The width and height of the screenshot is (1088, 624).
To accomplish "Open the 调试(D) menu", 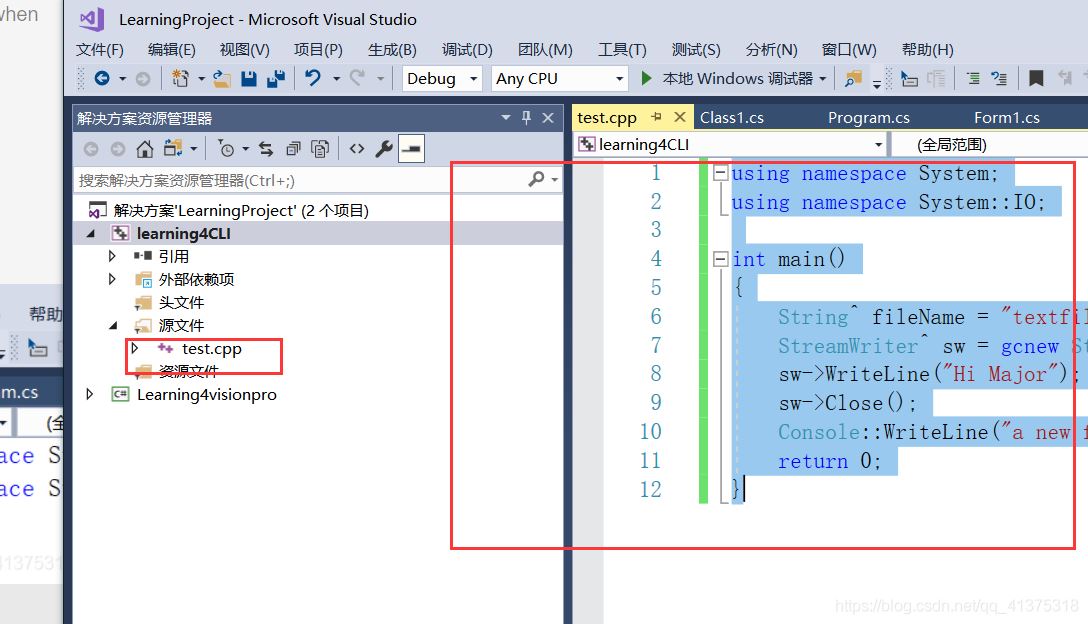I will point(467,50).
